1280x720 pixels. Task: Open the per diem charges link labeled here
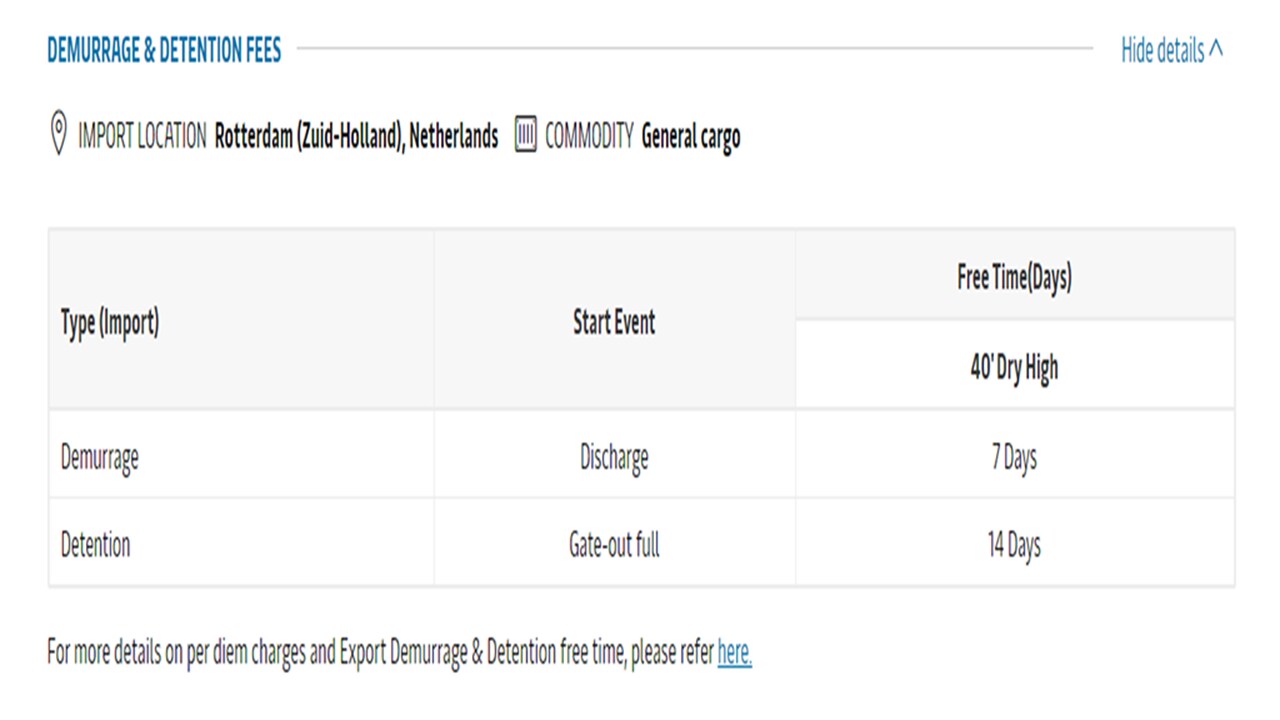click(734, 652)
